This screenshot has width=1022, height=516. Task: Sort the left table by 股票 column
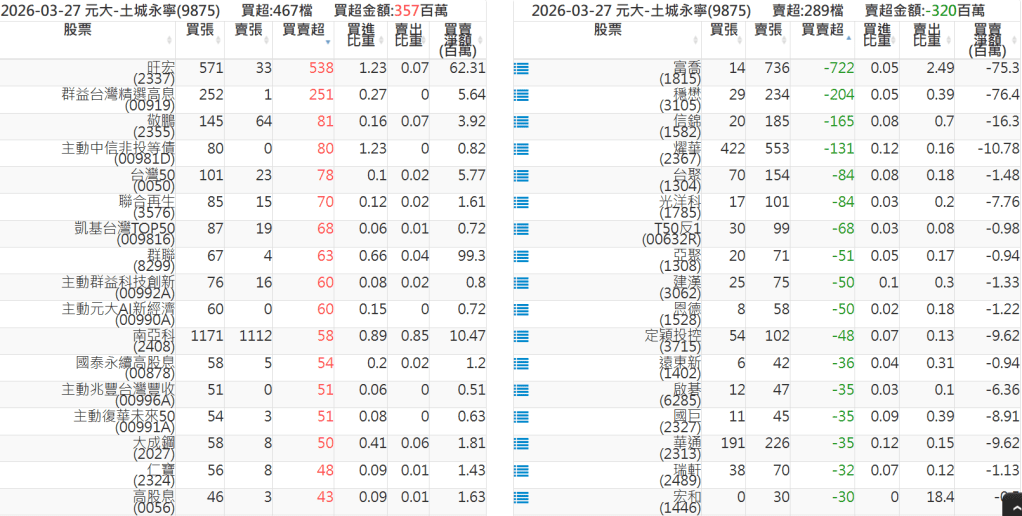90,30
